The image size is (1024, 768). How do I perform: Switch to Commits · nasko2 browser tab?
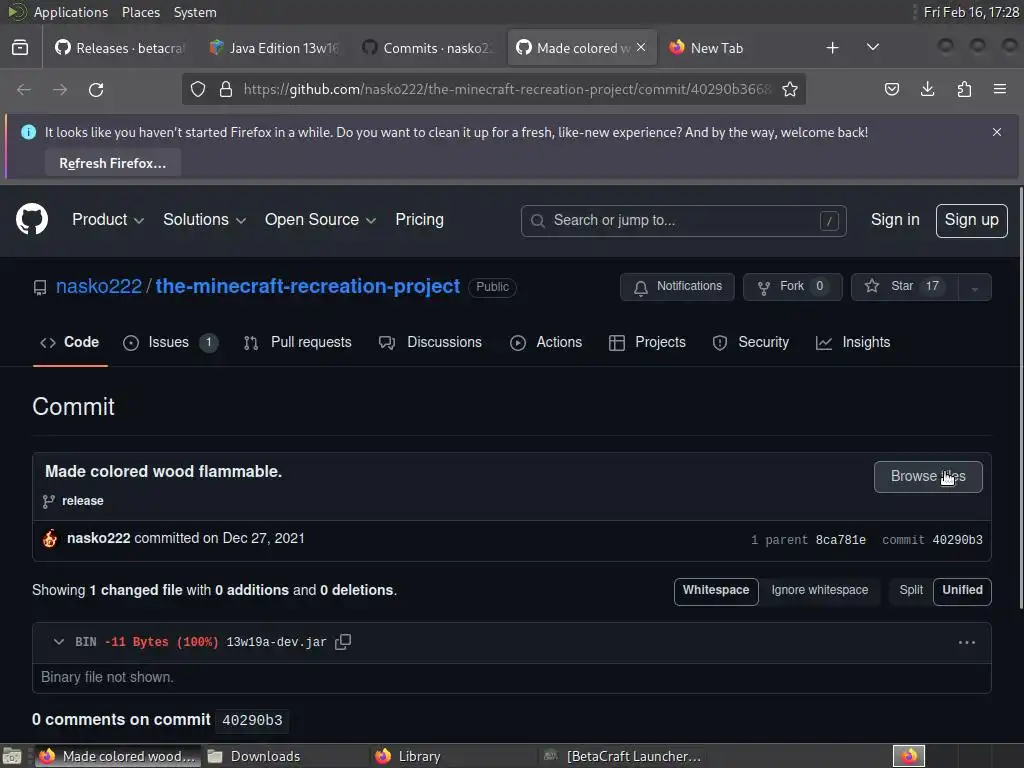tap(428, 48)
